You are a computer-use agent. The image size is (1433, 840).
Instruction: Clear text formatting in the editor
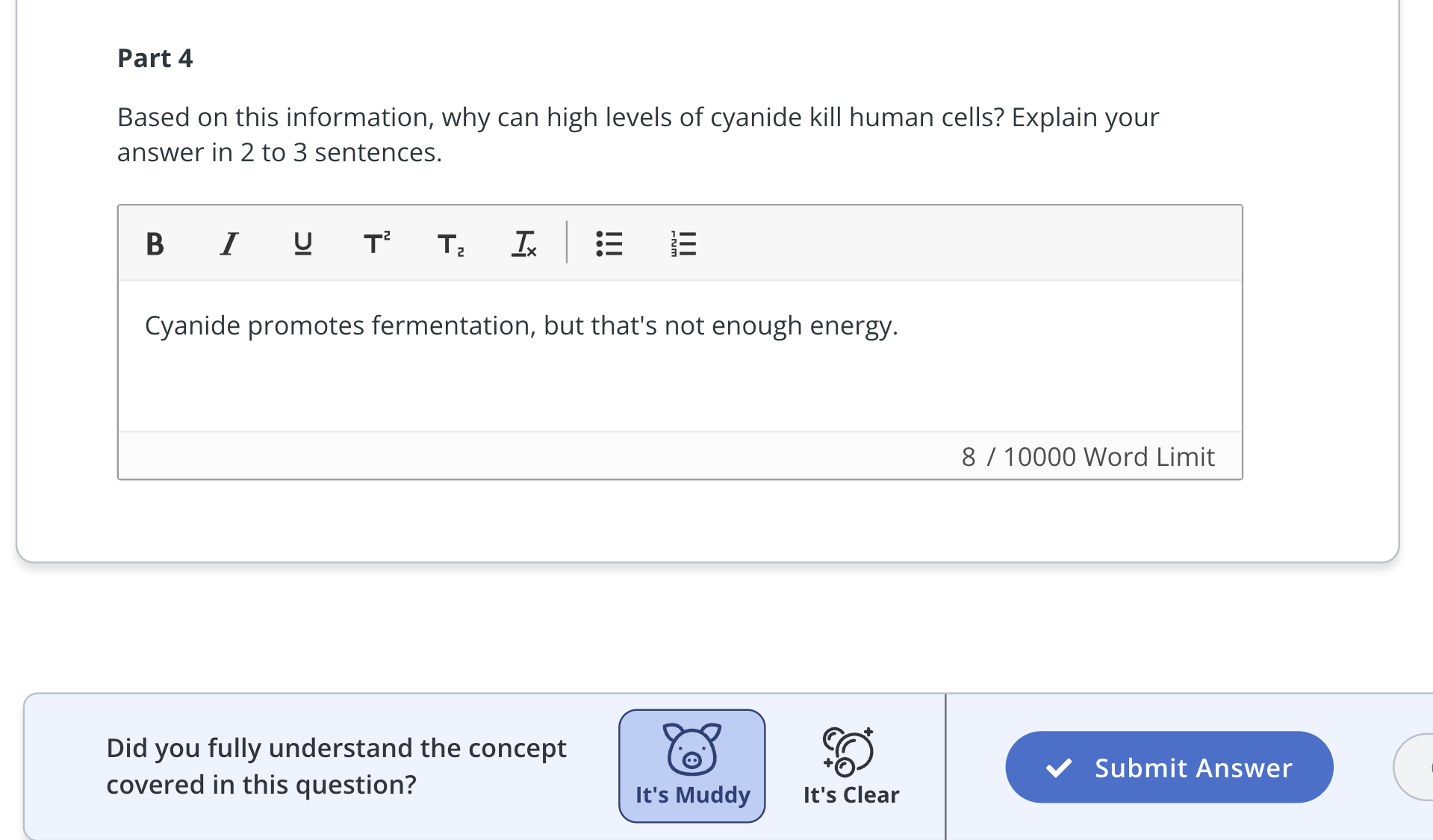pyautogui.click(x=524, y=243)
